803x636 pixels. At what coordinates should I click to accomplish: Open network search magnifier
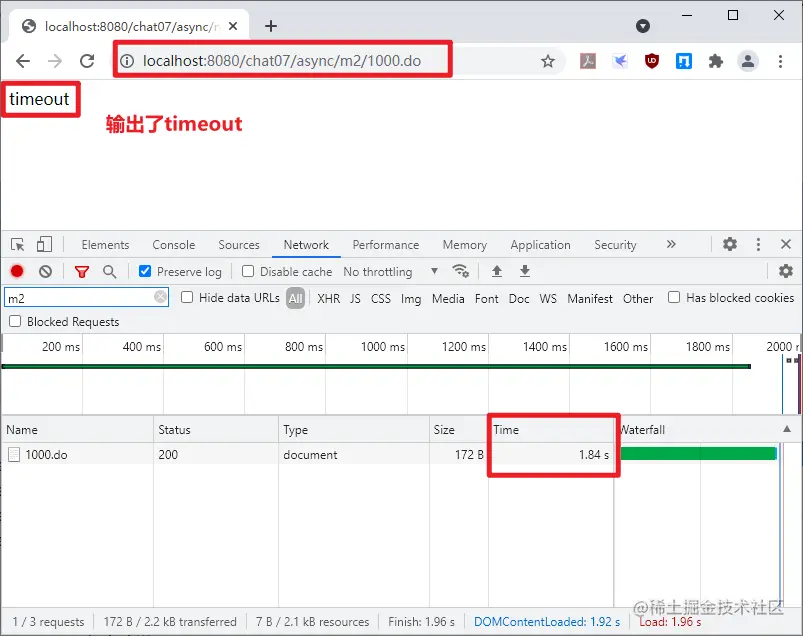(x=109, y=271)
